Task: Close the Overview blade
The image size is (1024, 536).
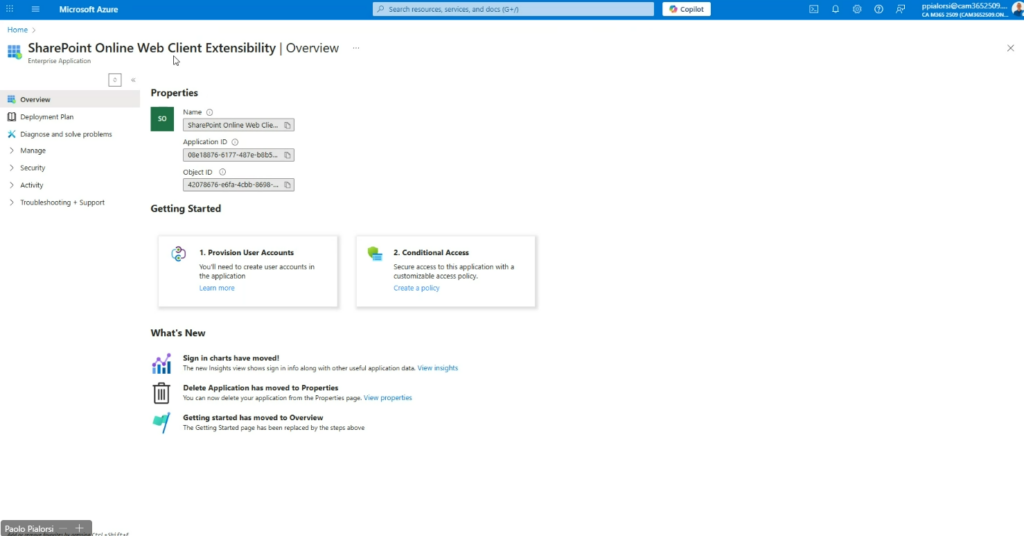Action: [1010, 48]
